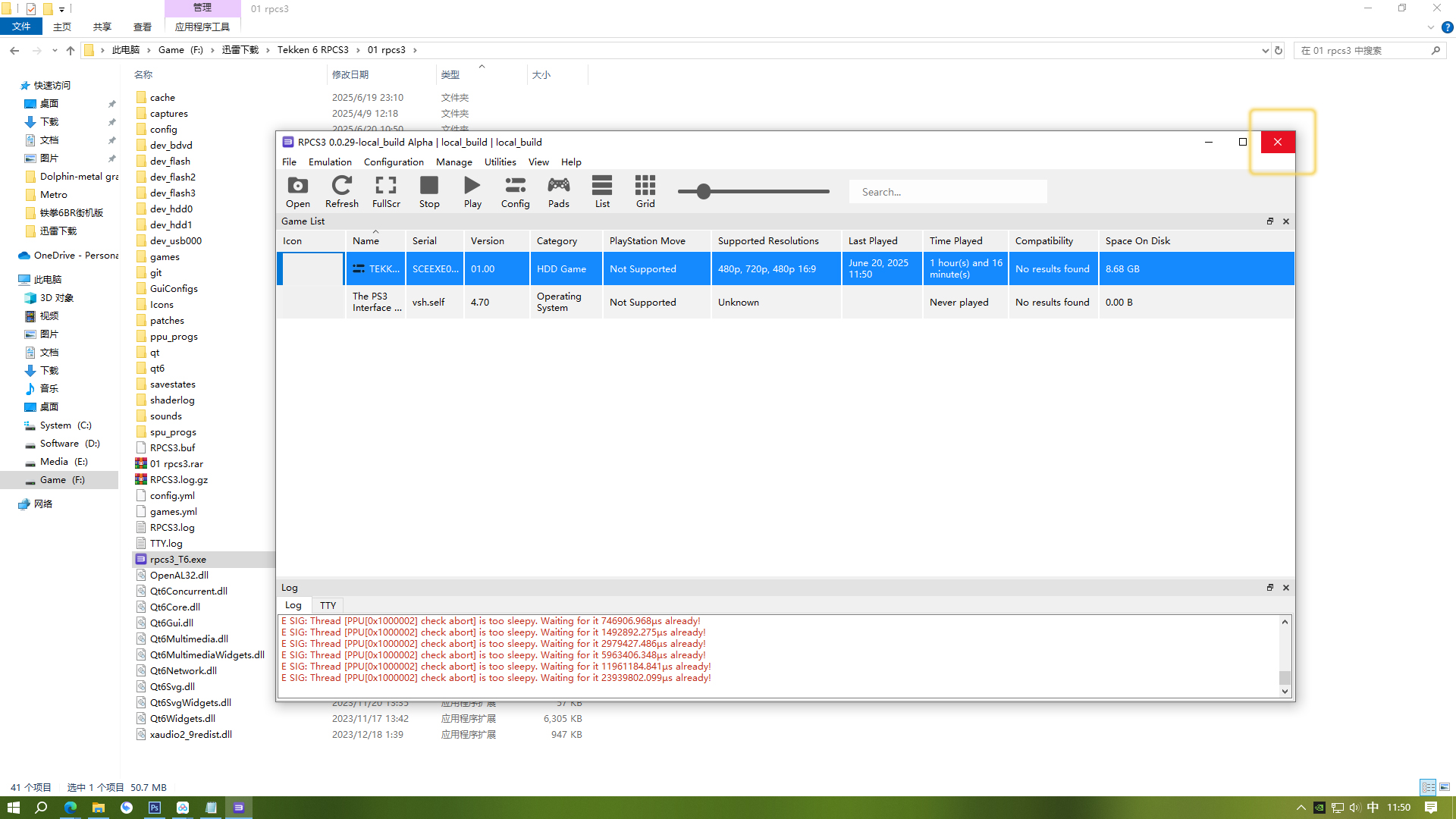Image resolution: width=1456 pixels, height=819 pixels.
Task: Click Tekken 6 RPCS3 breadcrumb in address bar
Action: (x=312, y=50)
